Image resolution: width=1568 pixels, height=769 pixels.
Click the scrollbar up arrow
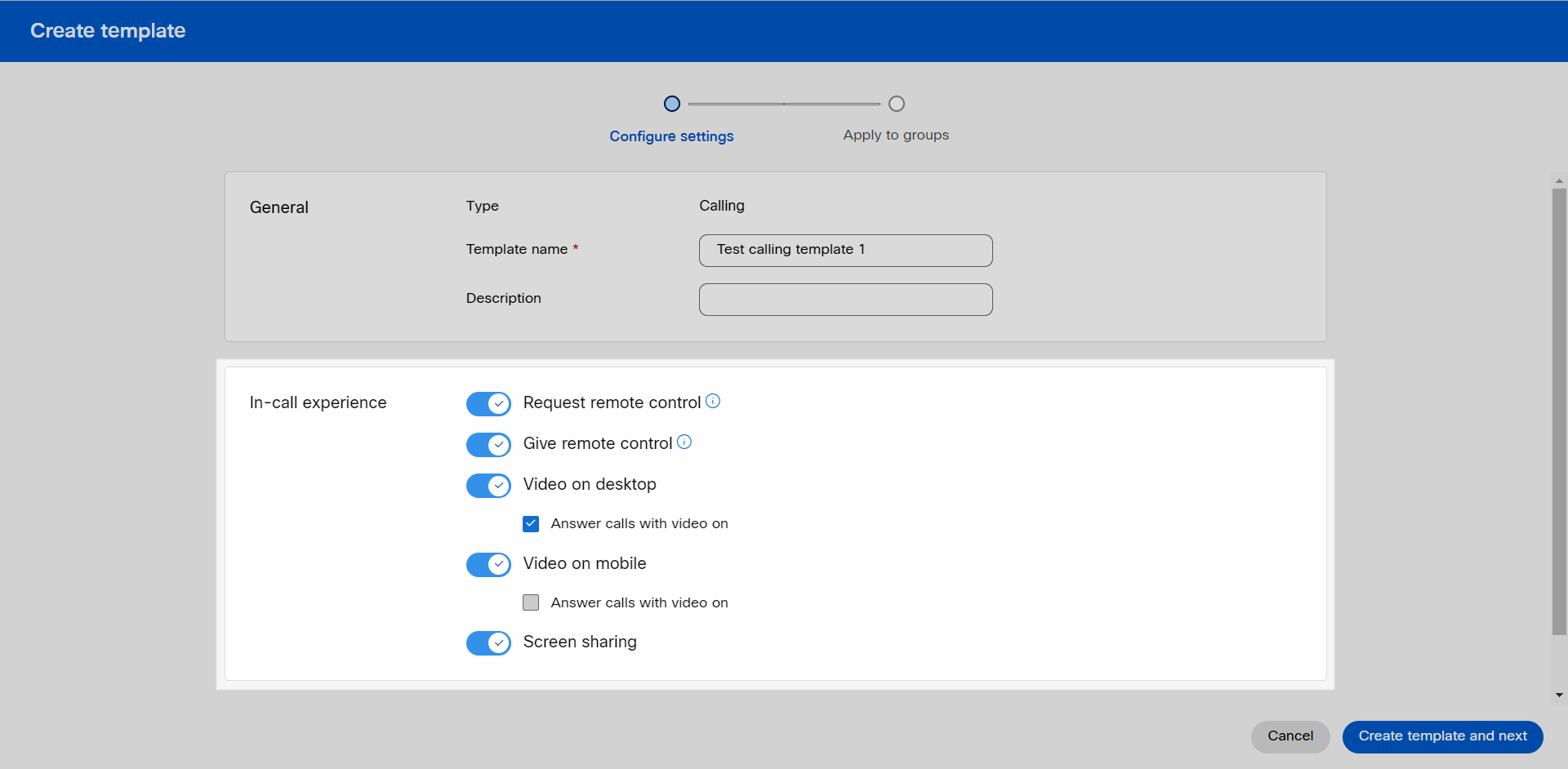coord(1559,180)
